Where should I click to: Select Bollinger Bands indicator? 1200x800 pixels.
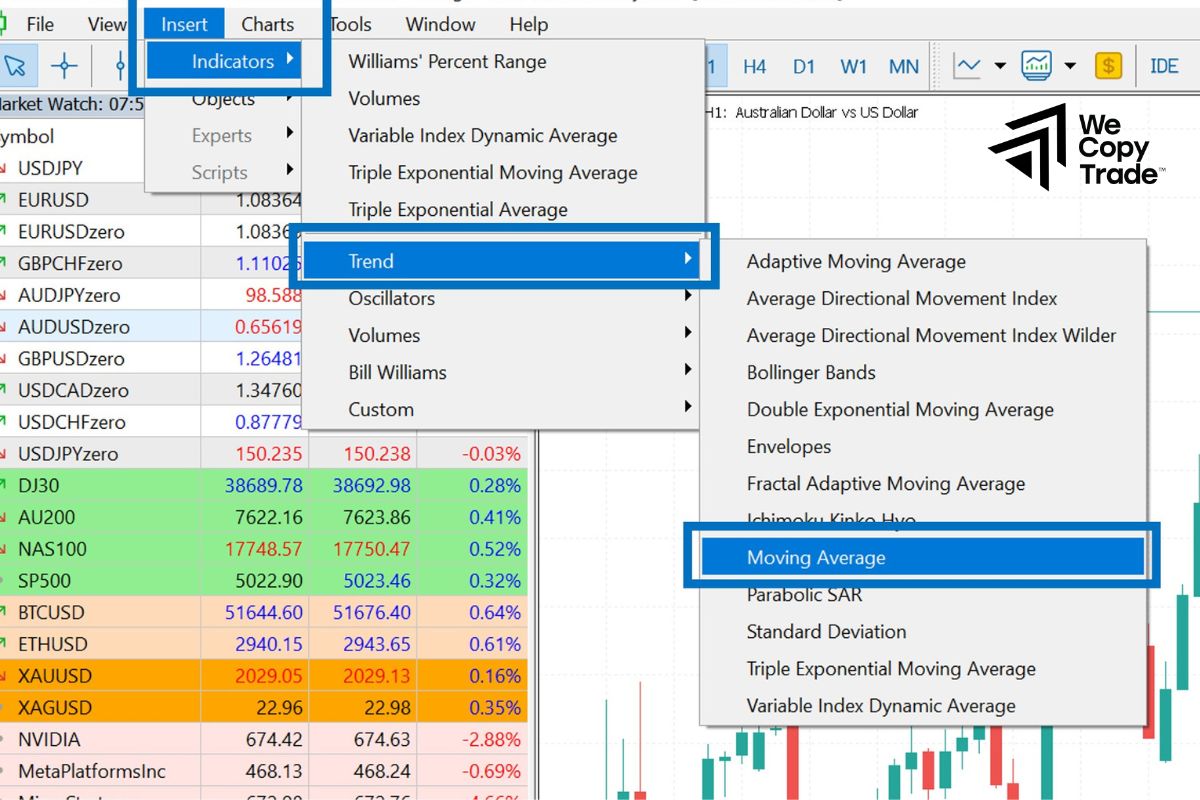tap(811, 372)
